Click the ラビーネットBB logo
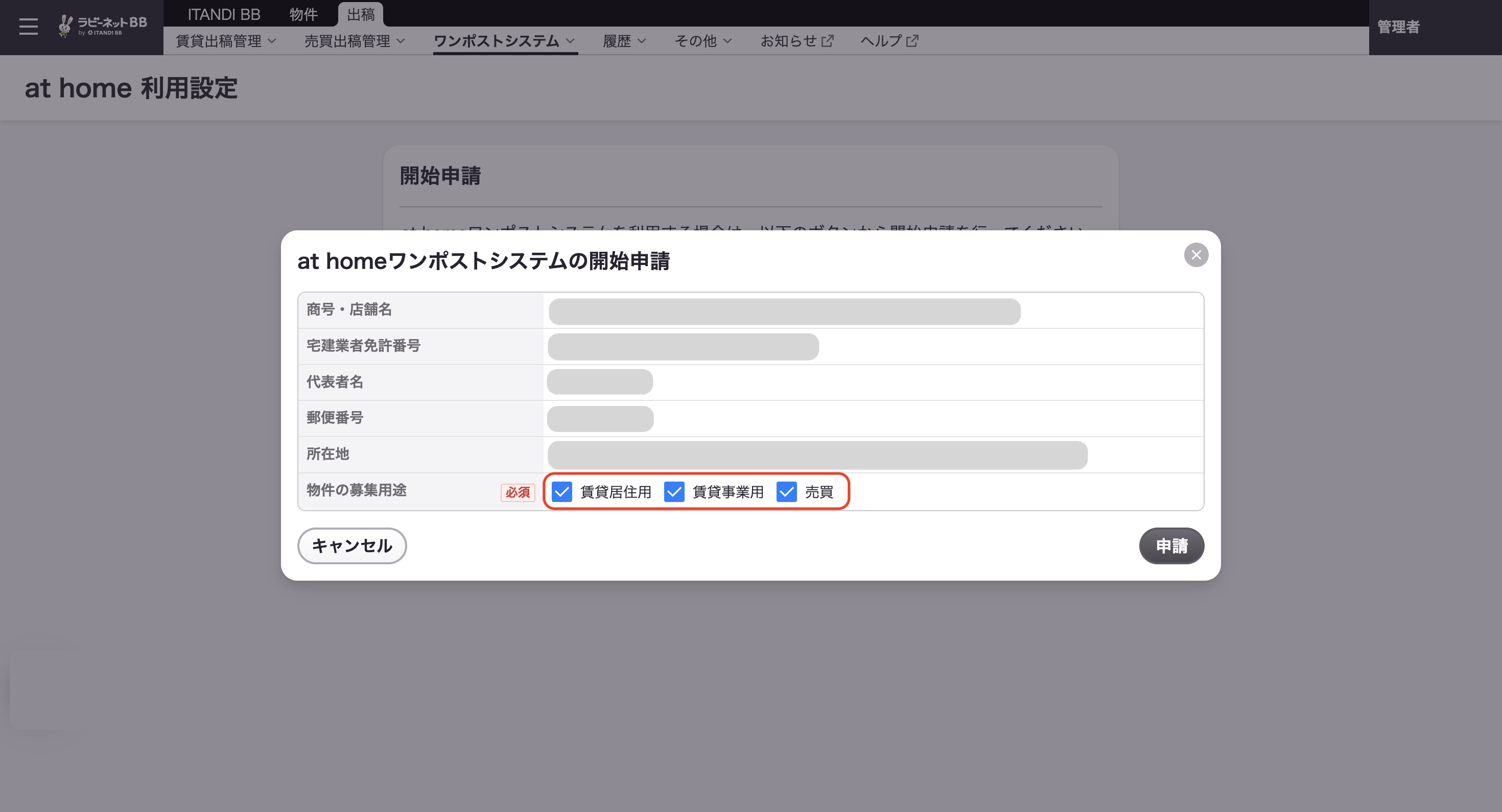The height and width of the screenshot is (812, 1502). click(103, 26)
